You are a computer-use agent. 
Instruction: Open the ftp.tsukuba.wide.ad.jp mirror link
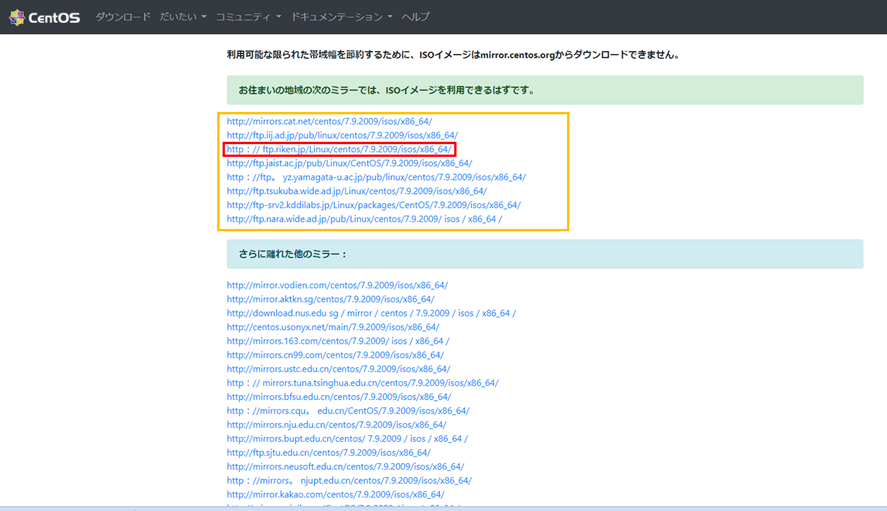357,191
